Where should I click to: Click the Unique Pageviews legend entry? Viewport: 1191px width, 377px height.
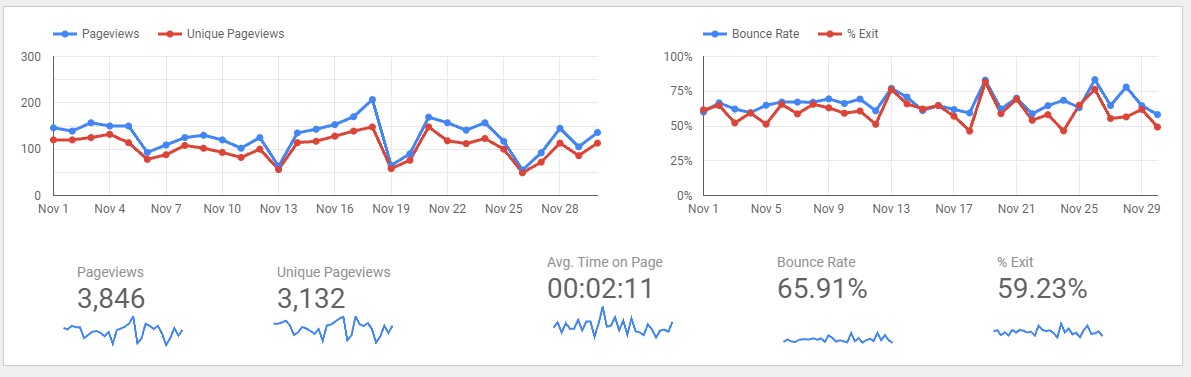point(221,34)
